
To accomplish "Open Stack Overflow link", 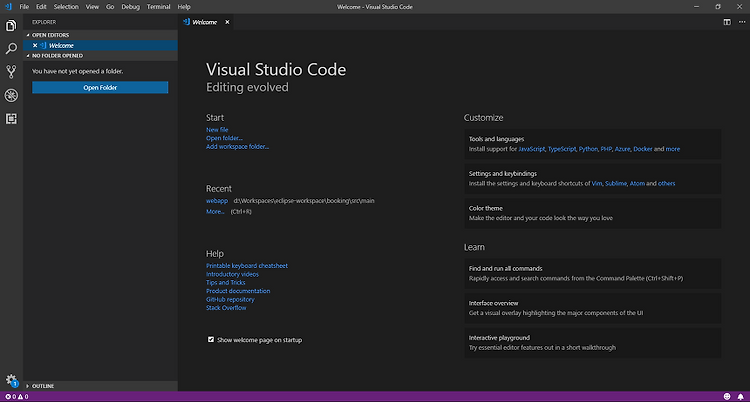I will tap(226, 308).
